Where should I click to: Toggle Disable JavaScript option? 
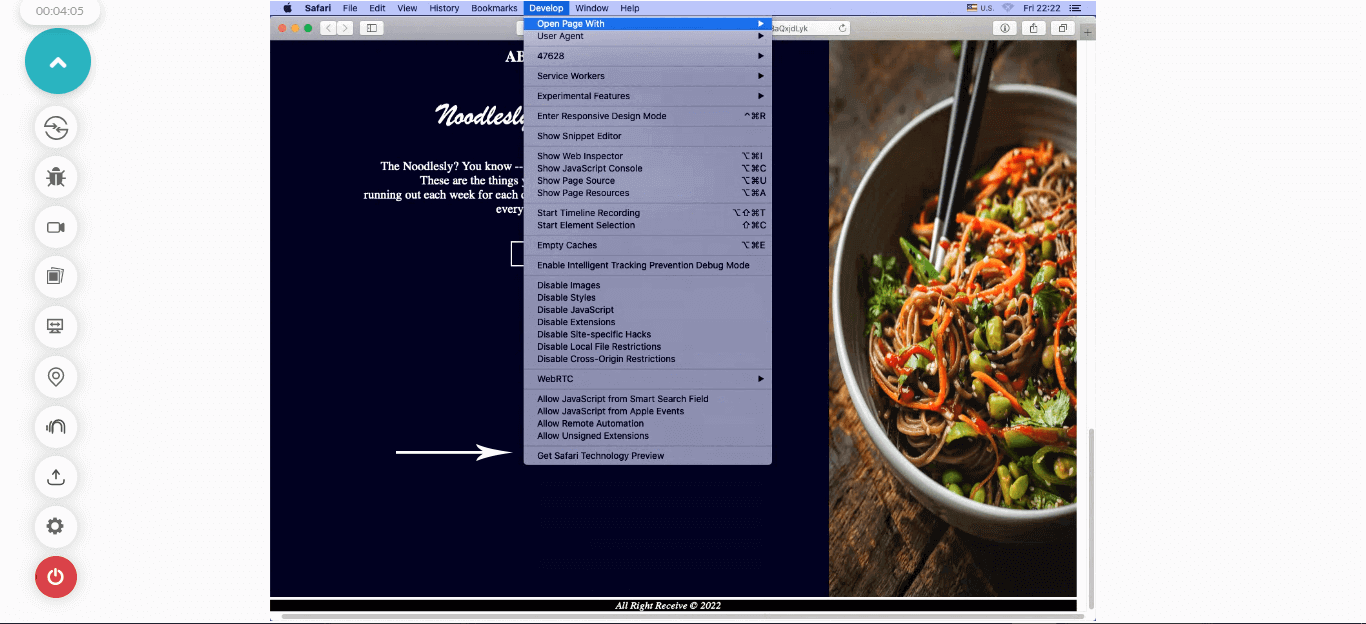coord(648,310)
